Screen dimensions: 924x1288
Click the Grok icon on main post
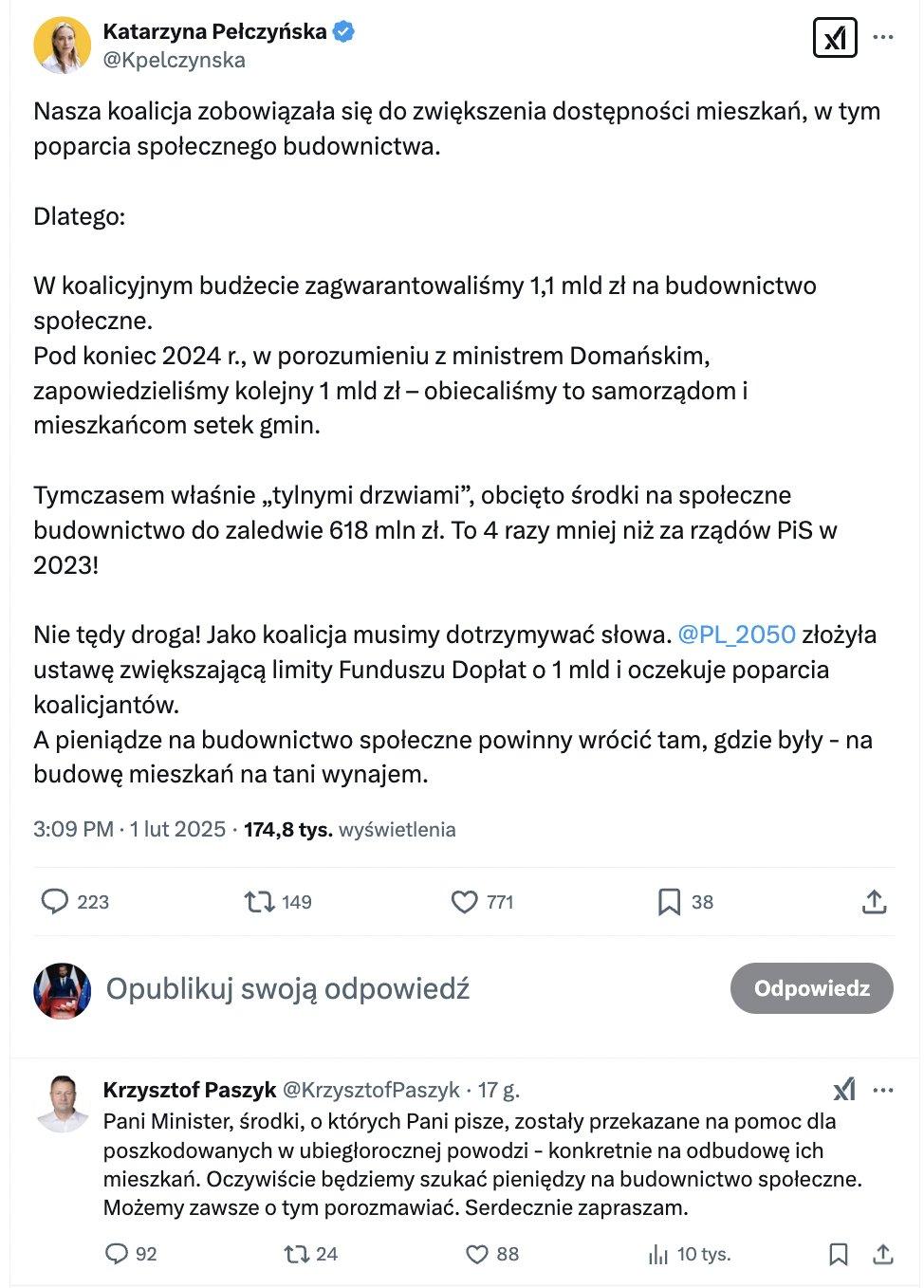tap(835, 38)
